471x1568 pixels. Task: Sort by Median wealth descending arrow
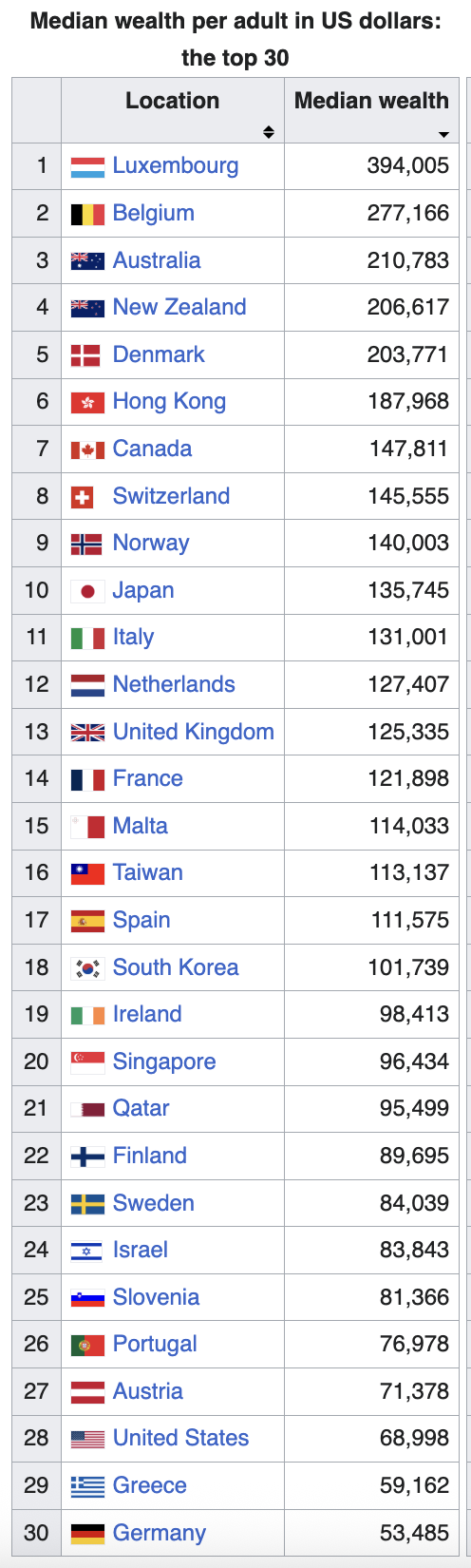443,134
